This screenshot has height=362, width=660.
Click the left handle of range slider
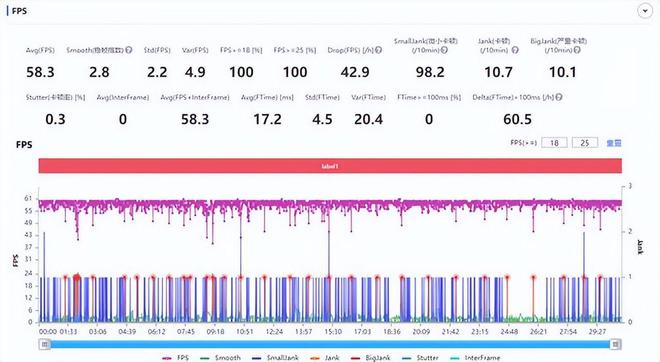(x=45, y=345)
